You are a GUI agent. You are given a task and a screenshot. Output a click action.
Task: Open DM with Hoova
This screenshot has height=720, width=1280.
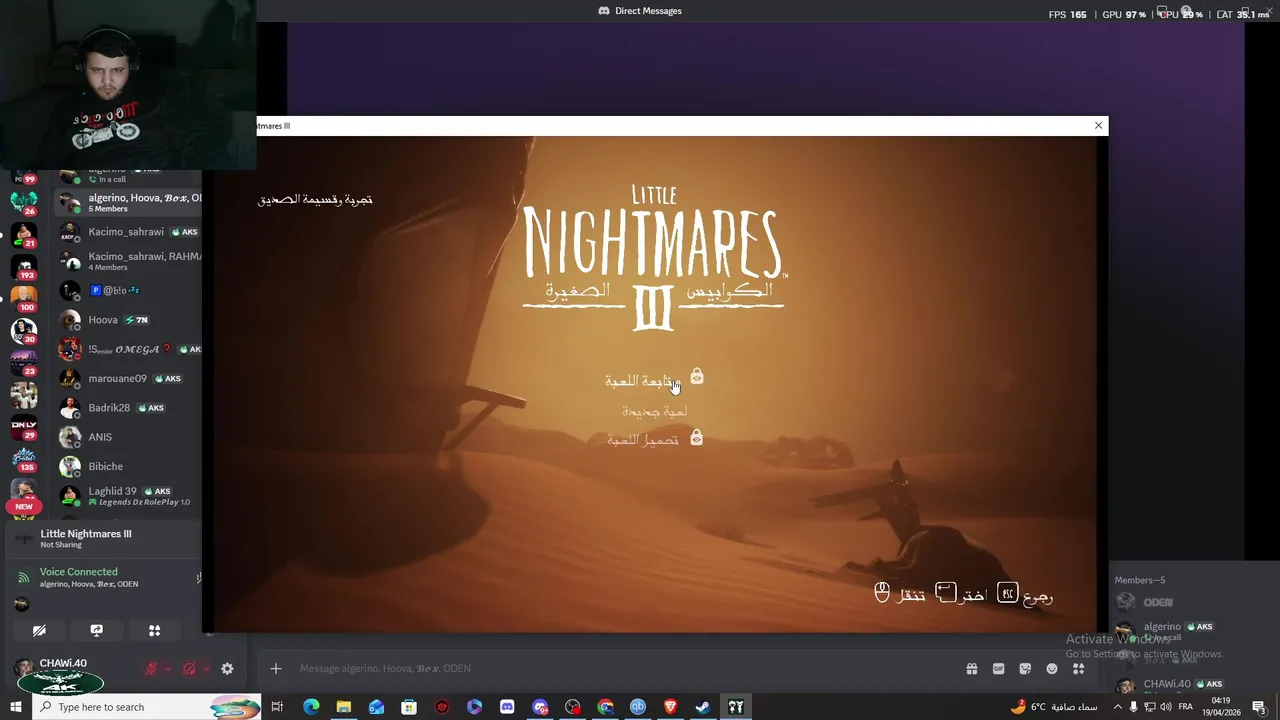click(128, 320)
